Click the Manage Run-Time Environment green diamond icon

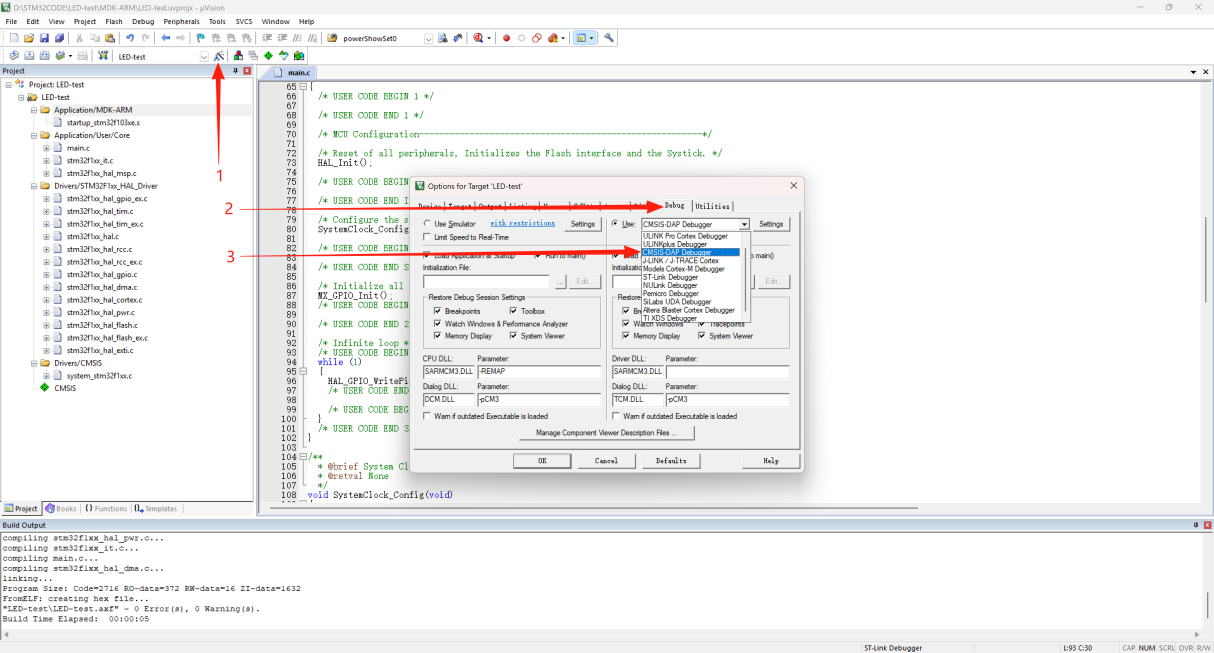click(x=268, y=56)
